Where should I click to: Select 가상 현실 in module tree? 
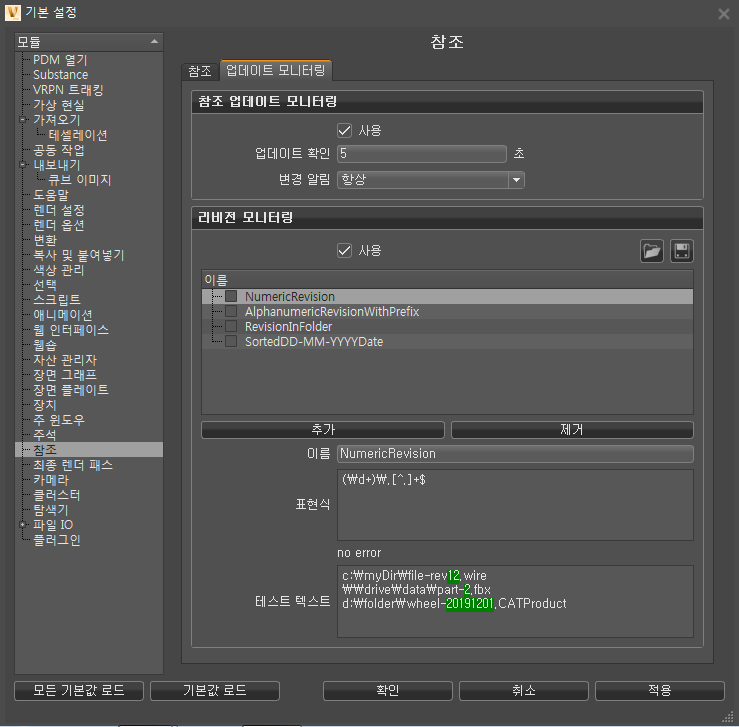pos(58,105)
